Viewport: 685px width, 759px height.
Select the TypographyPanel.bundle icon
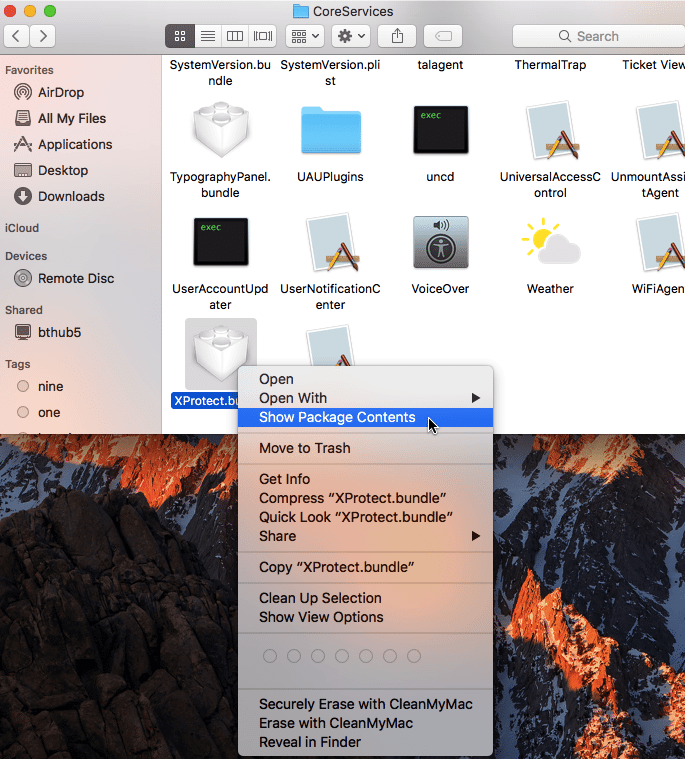point(221,130)
